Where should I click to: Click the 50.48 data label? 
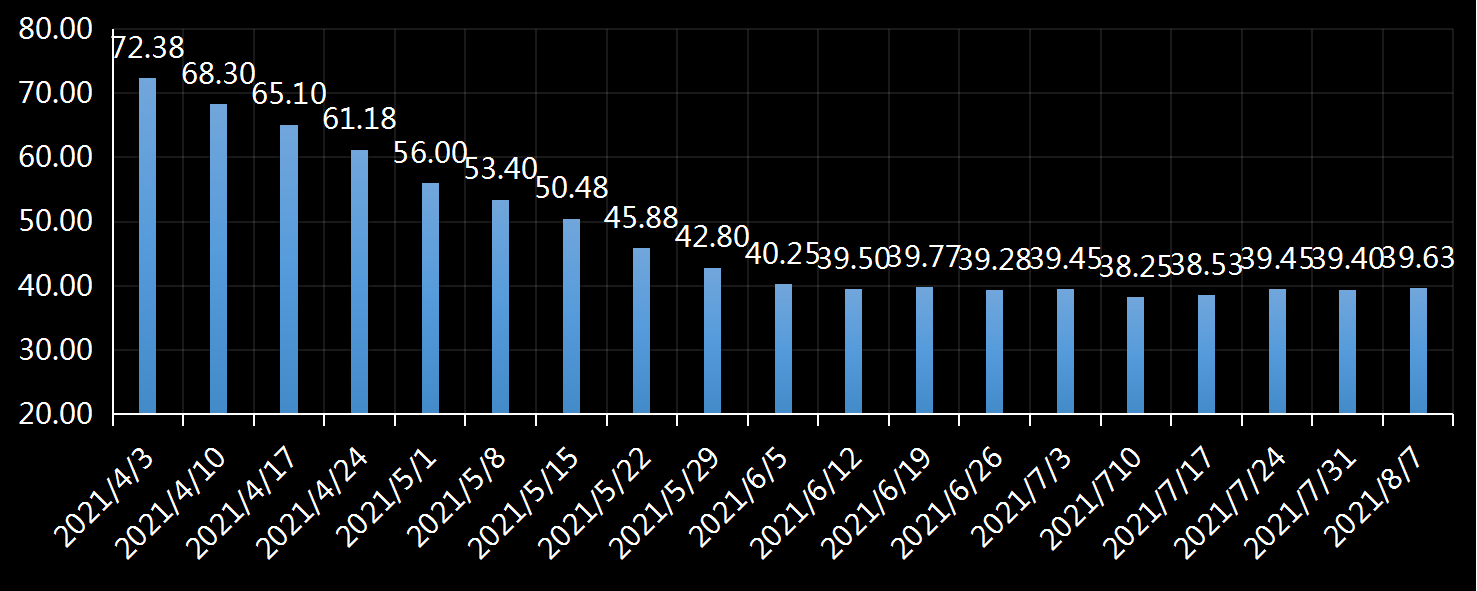571,188
